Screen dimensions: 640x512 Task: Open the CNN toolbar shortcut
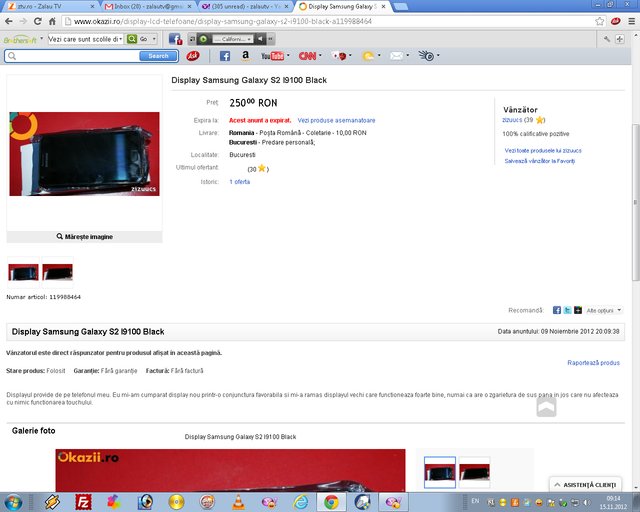point(308,56)
